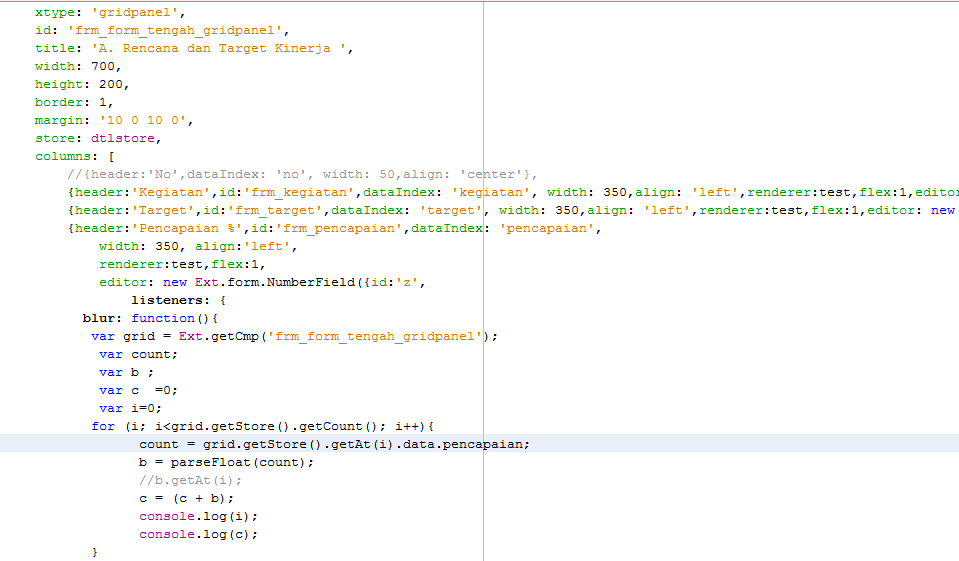
Task: Click the height value 200
Action: pos(111,84)
